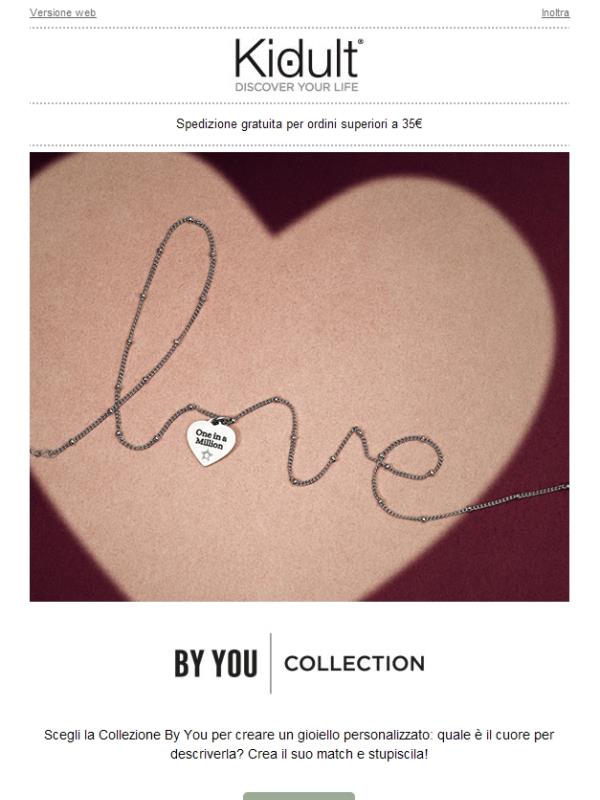Click the green button below the paragraph
This screenshot has width=600, height=800.
pyautogui.click(x=299, y=796)
